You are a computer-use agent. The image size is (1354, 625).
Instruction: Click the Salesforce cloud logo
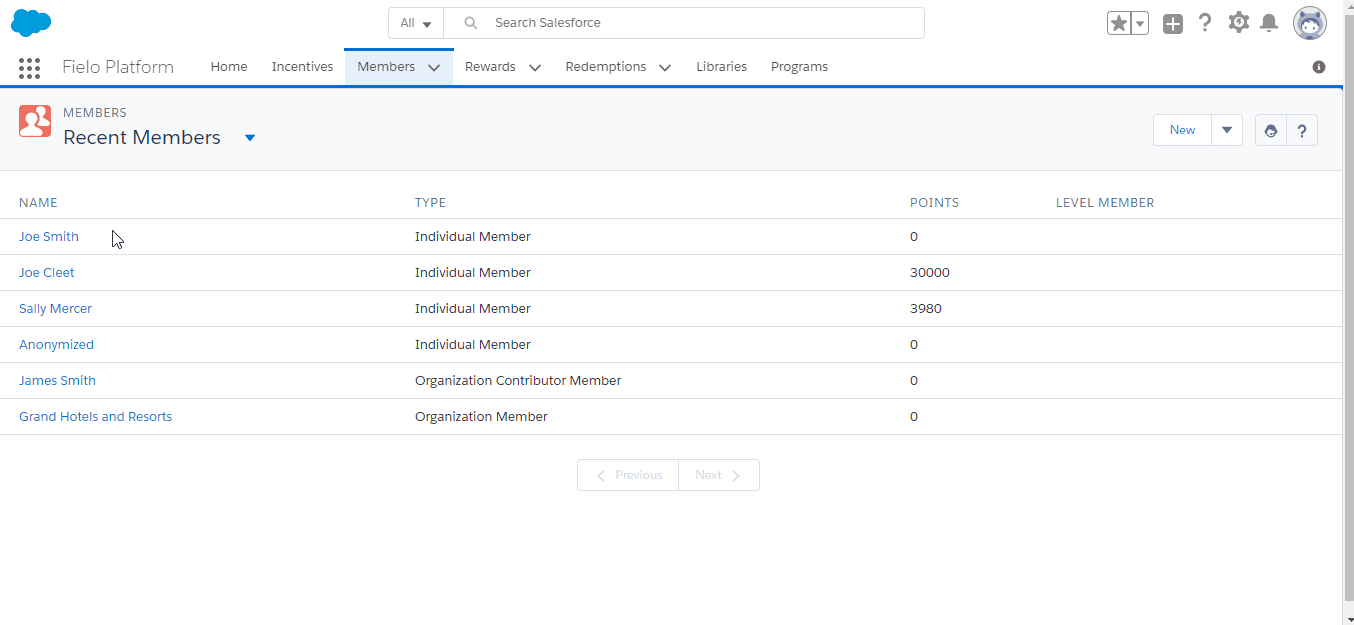(x=31, y=22)
